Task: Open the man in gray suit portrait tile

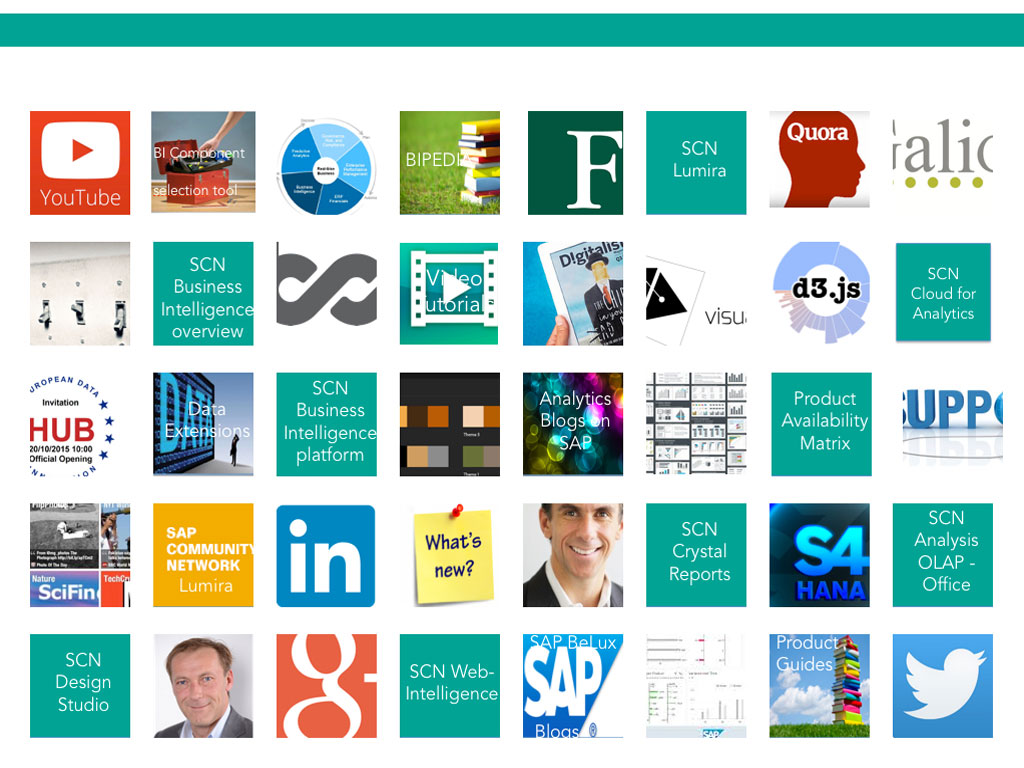Action: tap(203, 686)
